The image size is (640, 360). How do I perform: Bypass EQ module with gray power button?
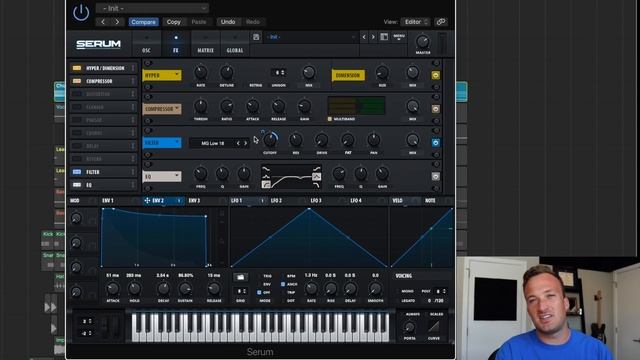[436, 176]
